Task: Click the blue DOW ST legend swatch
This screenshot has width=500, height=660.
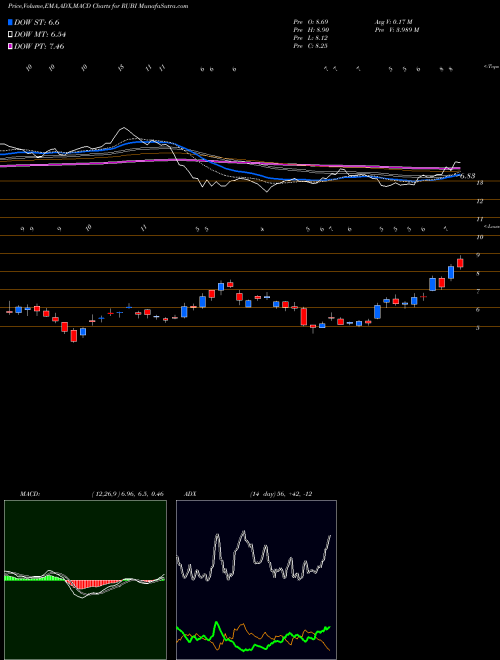Action: 10,22
